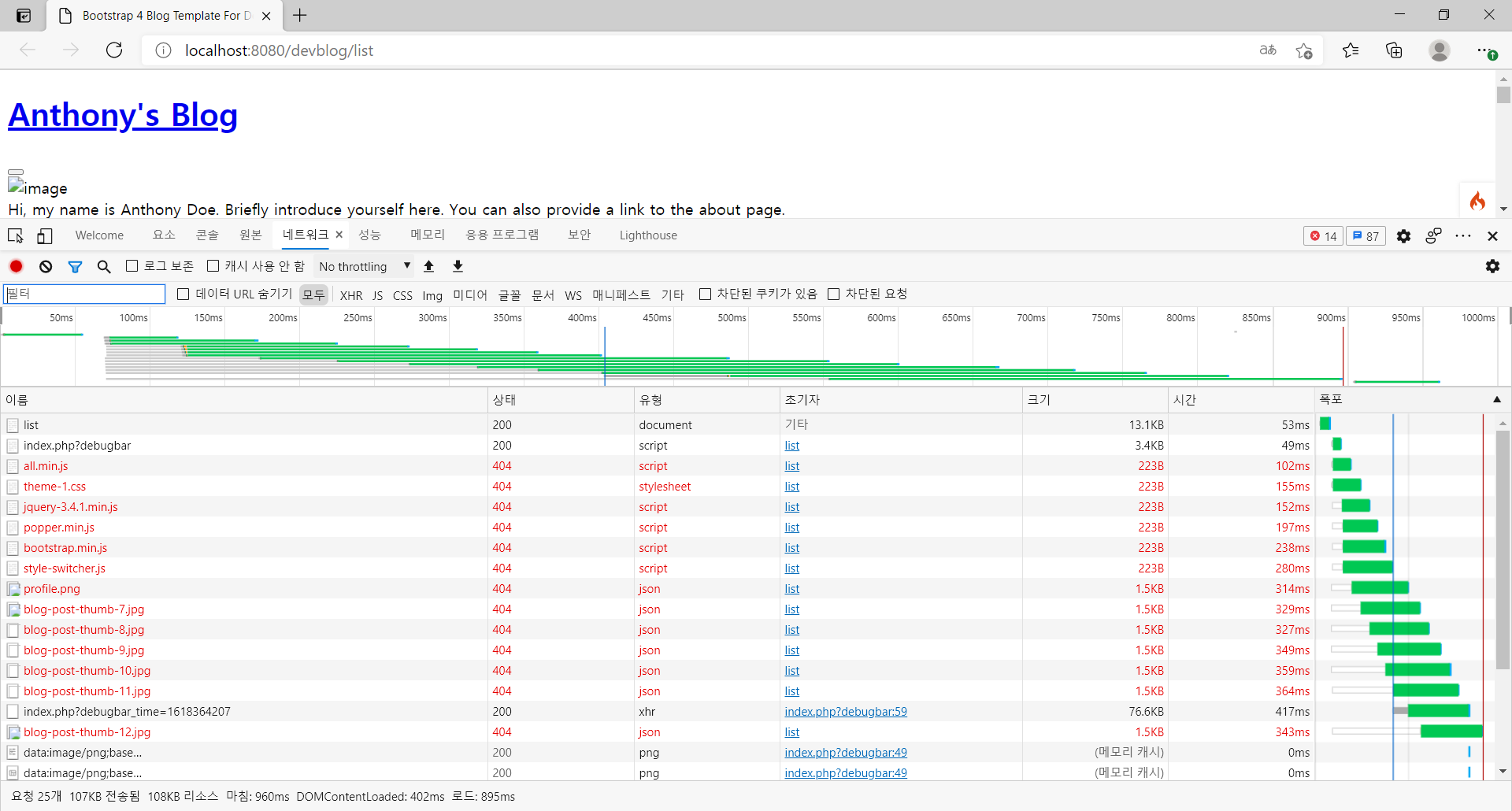Image resolution: width=1512 pixels, height=811 pixels.
Task: Reload the page
Action: [x=114, y=50]
